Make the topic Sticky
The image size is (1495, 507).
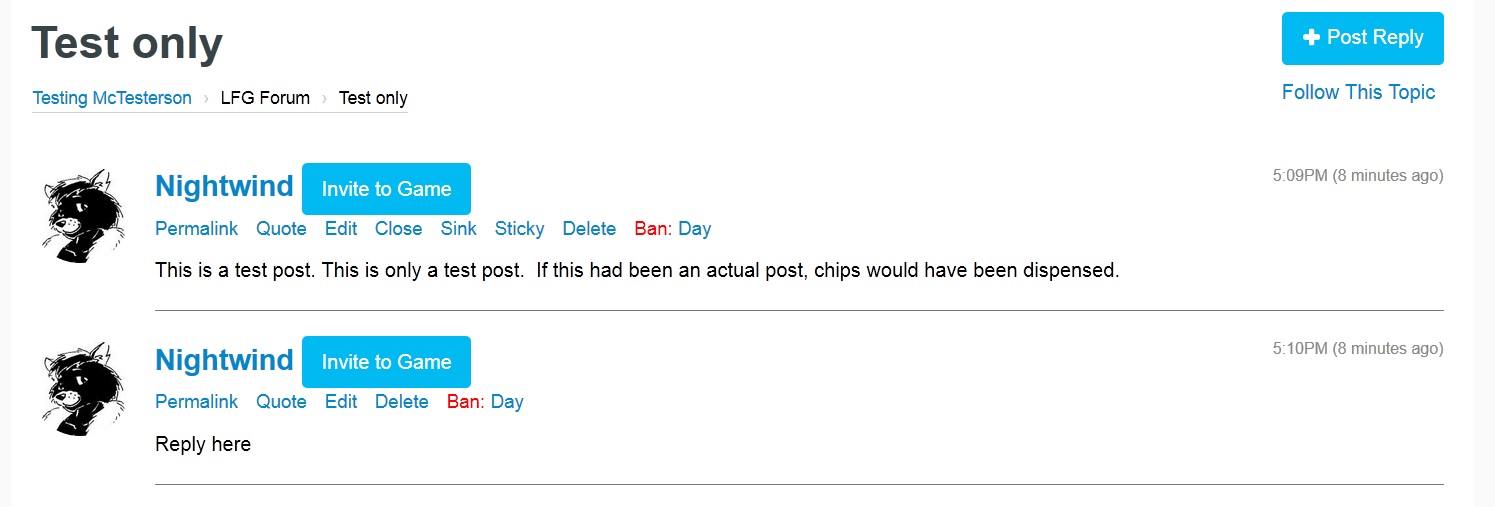click(x=519, y=229)
